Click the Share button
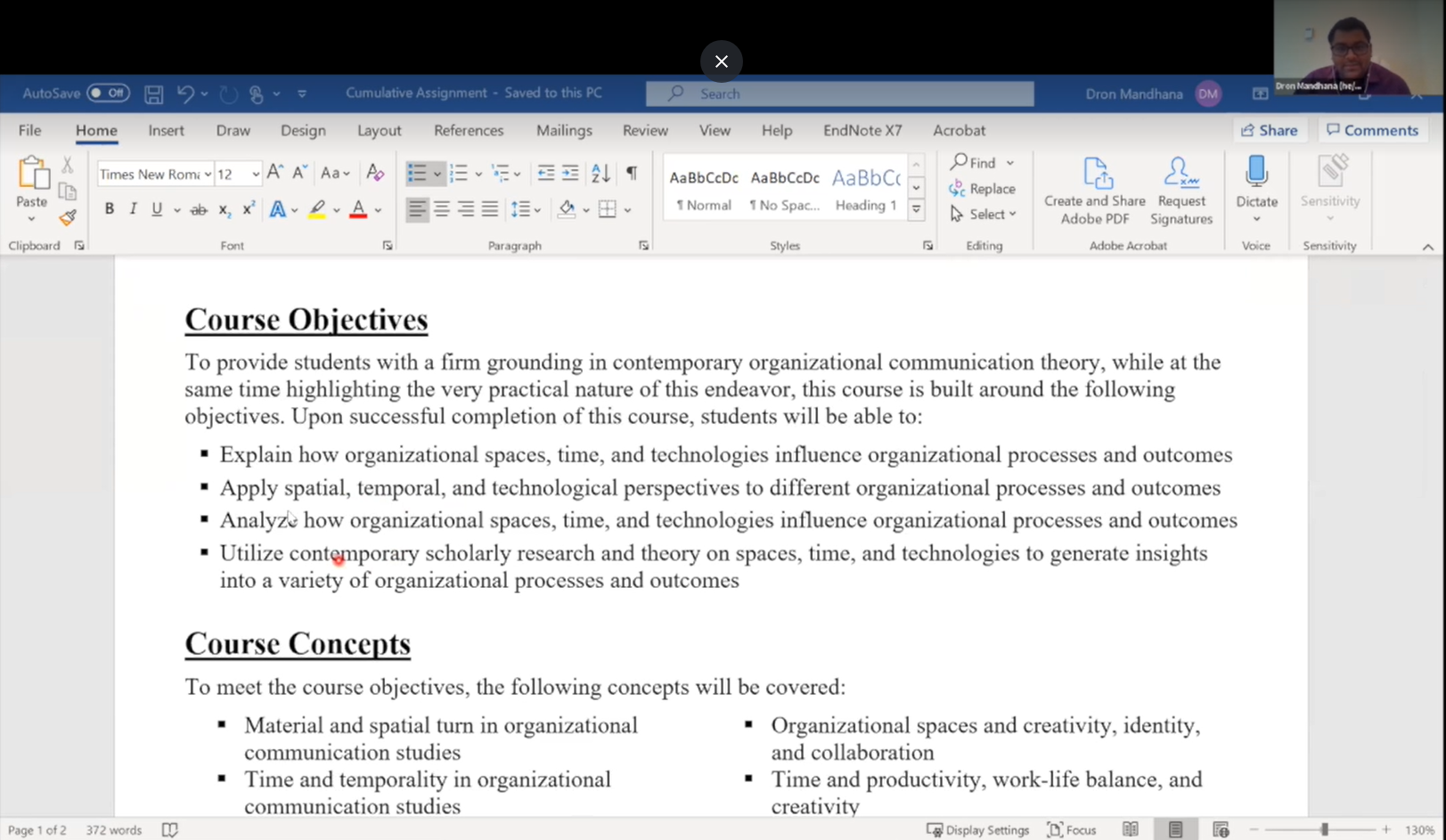 click(1269, 131)
